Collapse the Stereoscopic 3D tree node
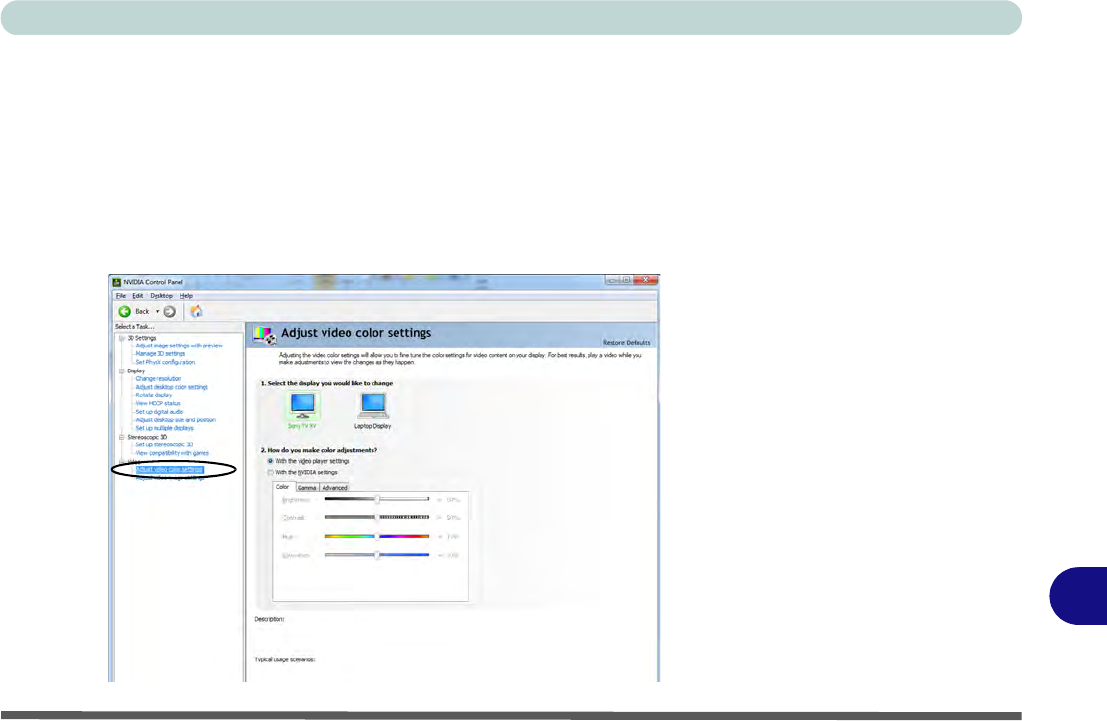Screen dimensions: 1107x721 120,437
